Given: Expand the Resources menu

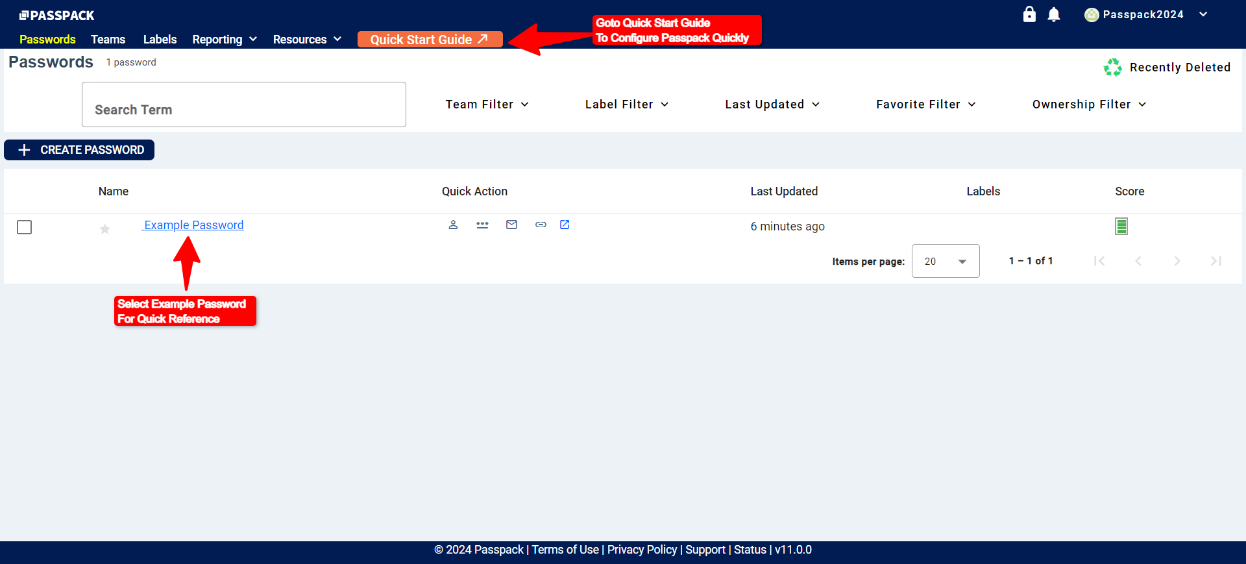Looking at the screenshot, I should click(x=308, y=39).
